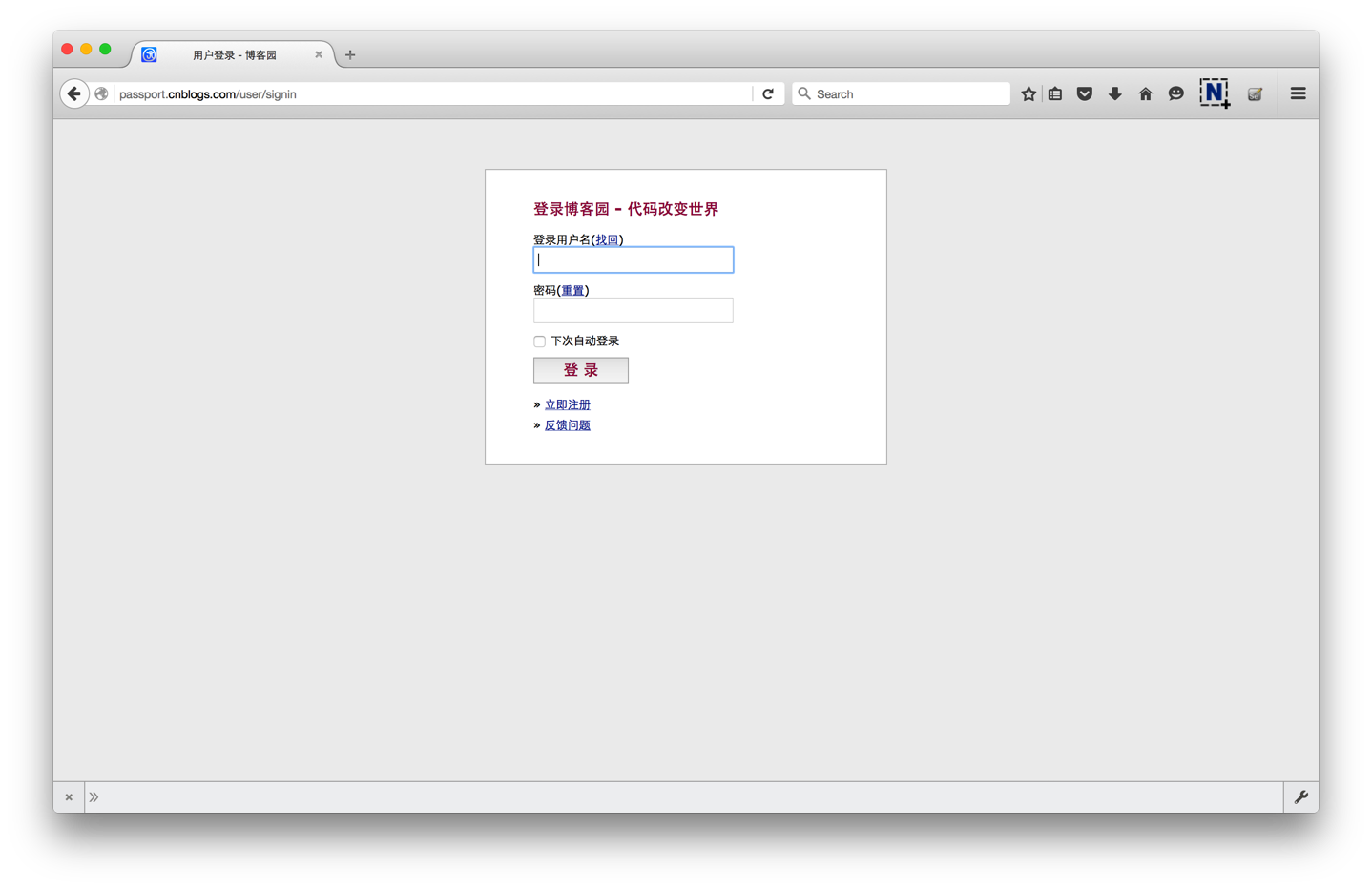This screenshot has height=889, width=1372.
Task: Open the 立即注册 register link
Action: [x=567, y=404]
